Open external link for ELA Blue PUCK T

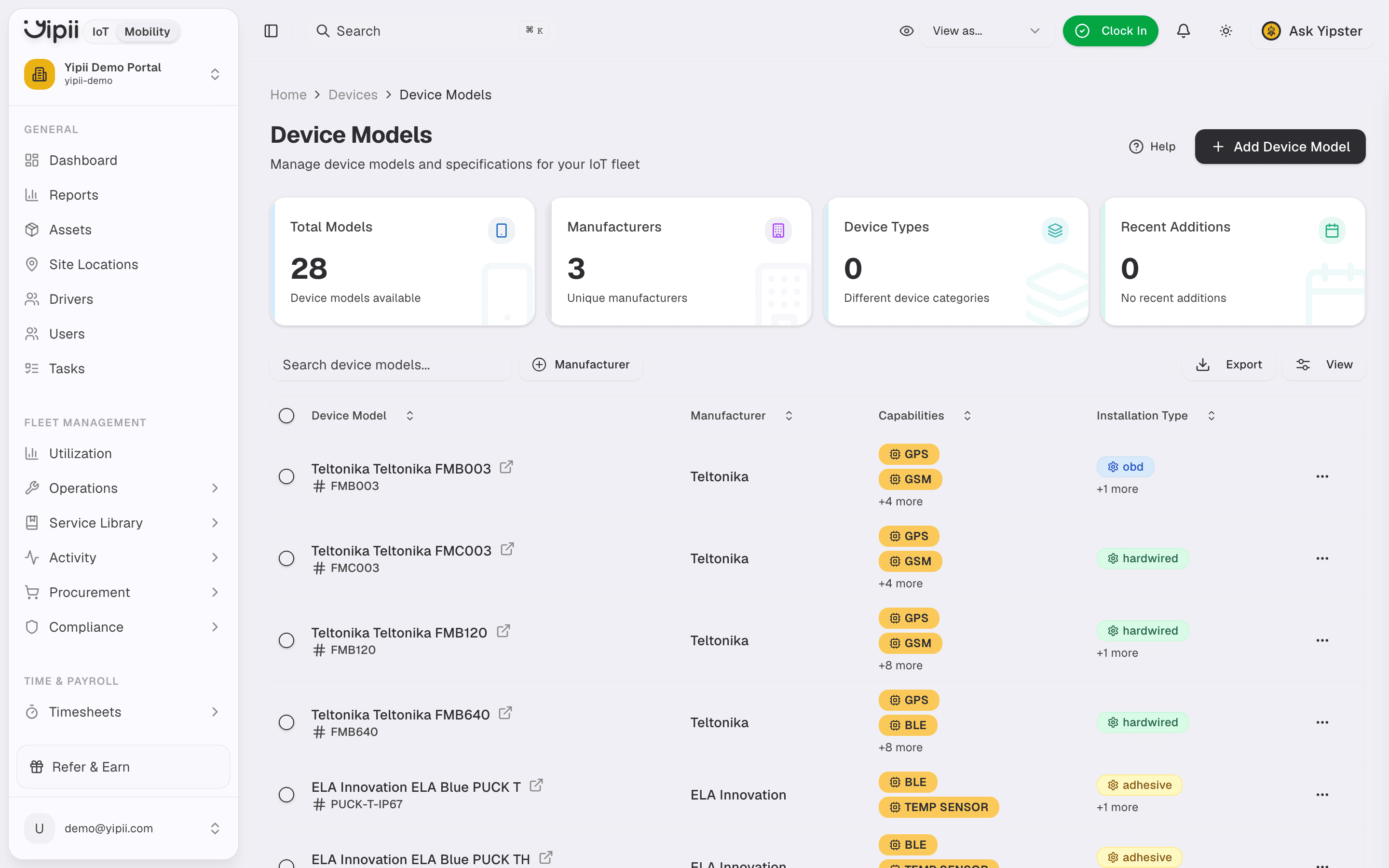click(536, 786)
